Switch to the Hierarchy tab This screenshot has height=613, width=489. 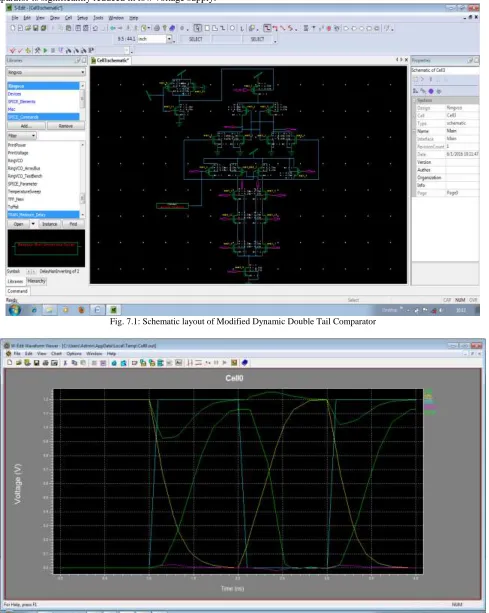coord(36,281)
